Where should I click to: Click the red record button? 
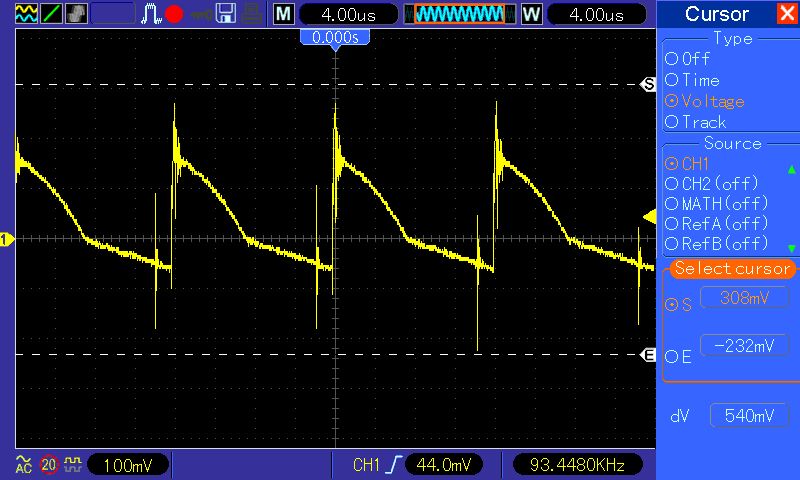click(174, 14)
